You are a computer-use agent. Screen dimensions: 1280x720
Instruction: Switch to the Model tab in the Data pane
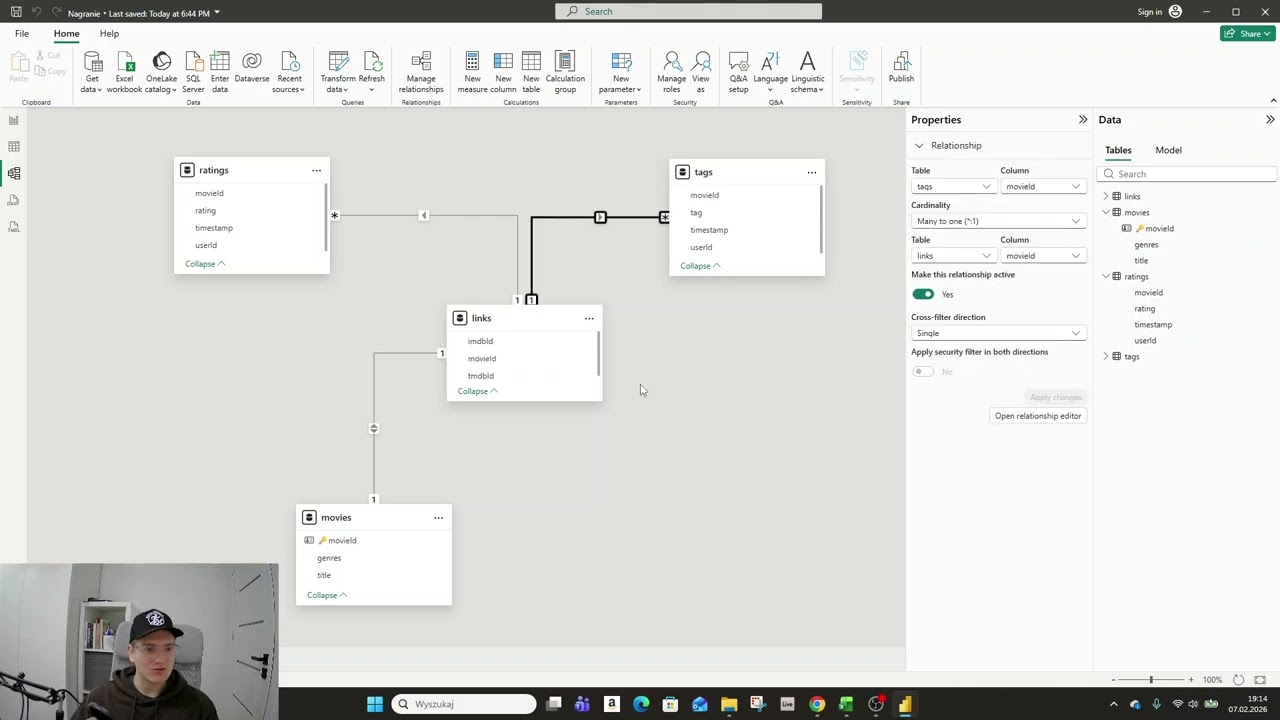(x=1168, y=150)
